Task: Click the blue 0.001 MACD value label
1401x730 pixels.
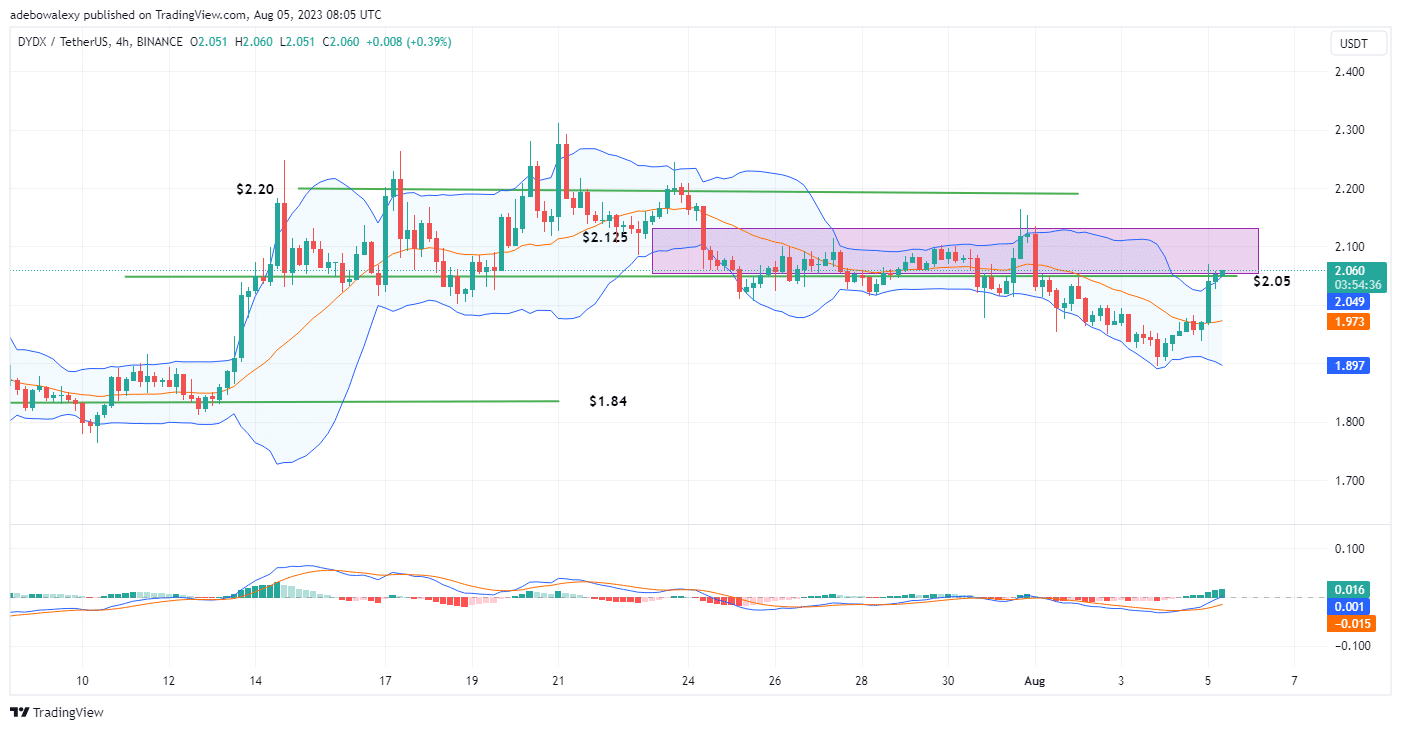Action: 1350,606
